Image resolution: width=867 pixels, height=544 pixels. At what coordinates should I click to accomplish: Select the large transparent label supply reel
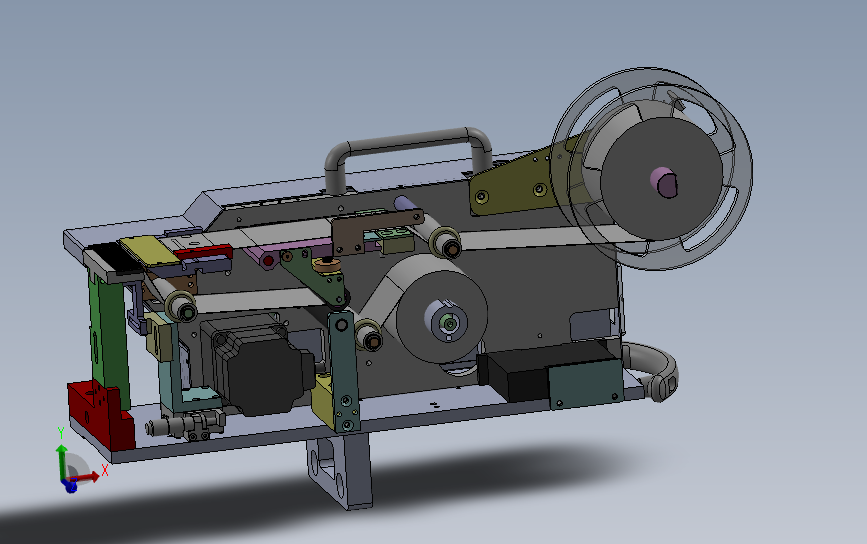click(x=652, y=169)
